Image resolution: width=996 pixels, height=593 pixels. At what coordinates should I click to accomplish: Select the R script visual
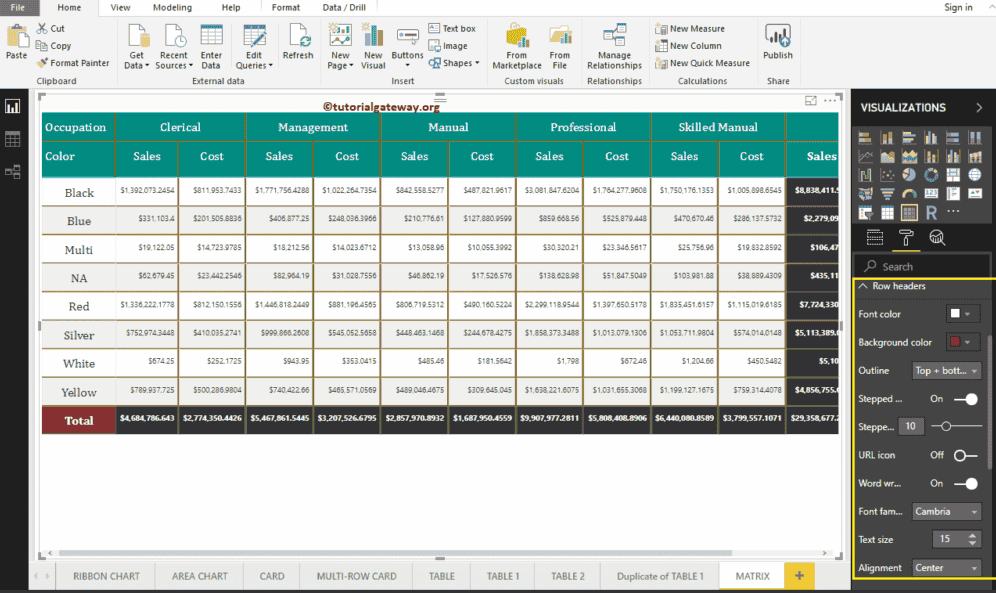(931, 212)
